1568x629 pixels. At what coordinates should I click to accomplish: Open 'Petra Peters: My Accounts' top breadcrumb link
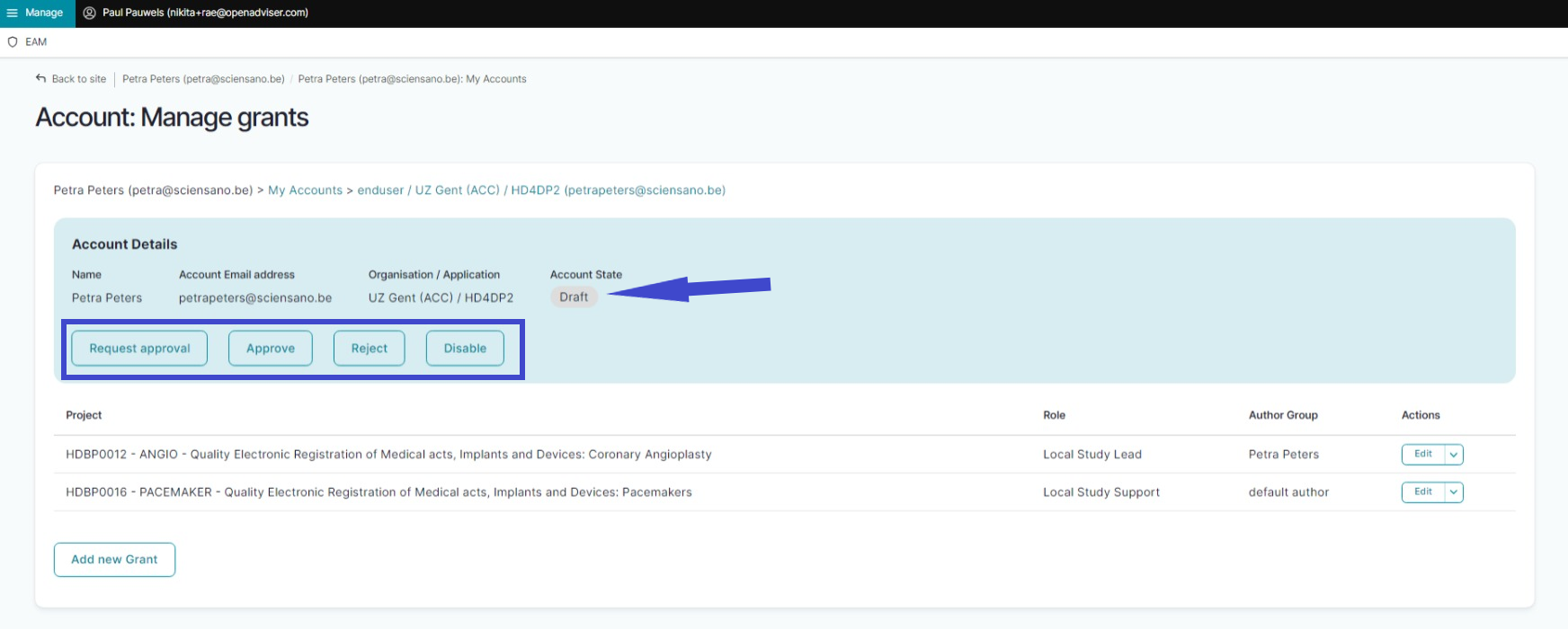[412, 79]
